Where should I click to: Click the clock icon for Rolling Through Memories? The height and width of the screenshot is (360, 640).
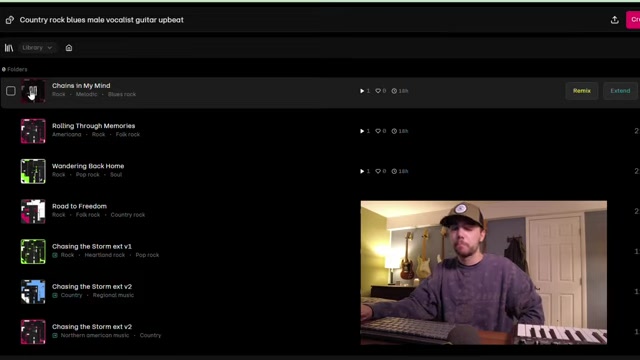coord(394,131)
